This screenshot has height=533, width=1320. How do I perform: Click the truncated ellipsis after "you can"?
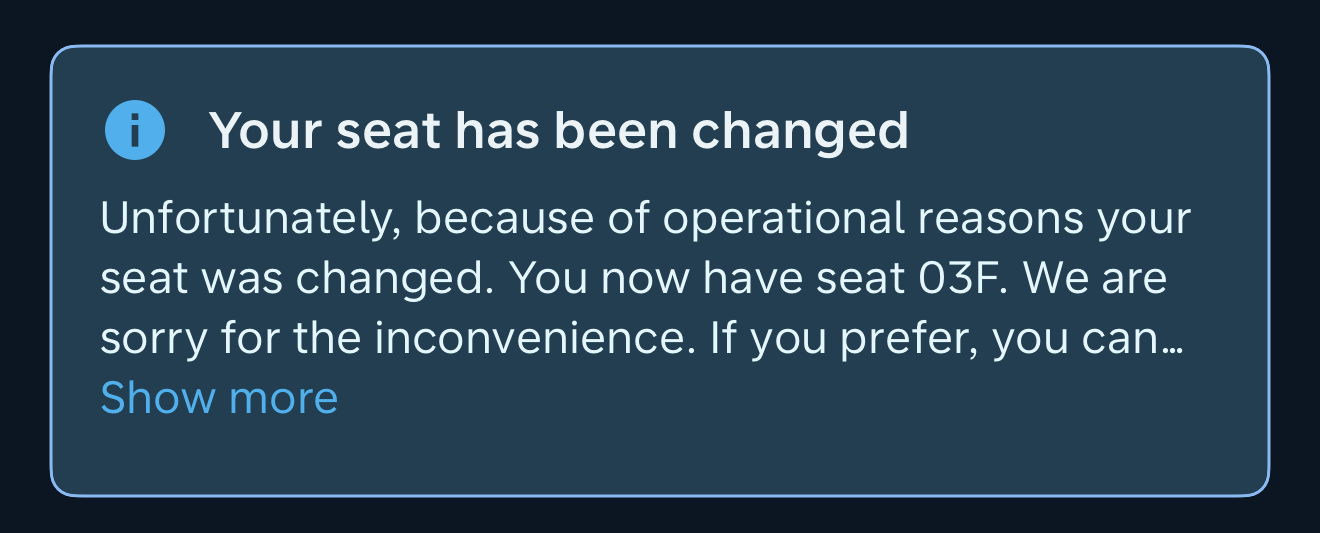point(1175,340)
